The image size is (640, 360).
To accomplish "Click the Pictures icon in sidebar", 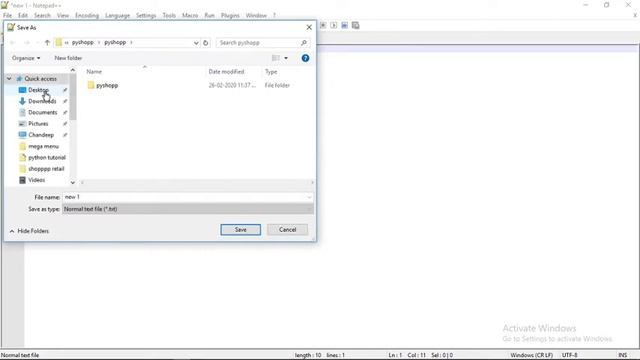I will 22,124.
